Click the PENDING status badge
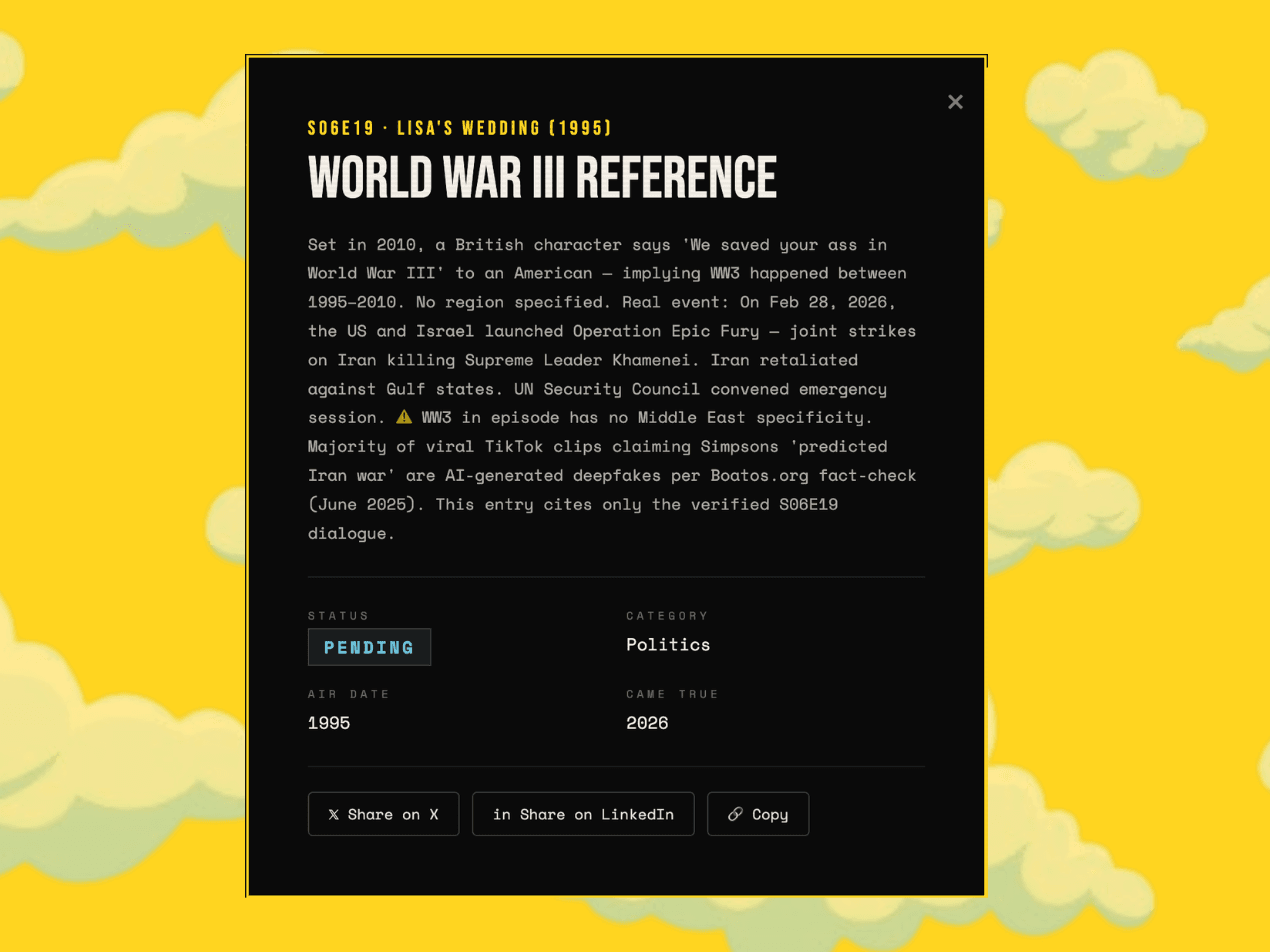Image resolution: width=1270 pixels, height=952 pixels. pos(369,647)
